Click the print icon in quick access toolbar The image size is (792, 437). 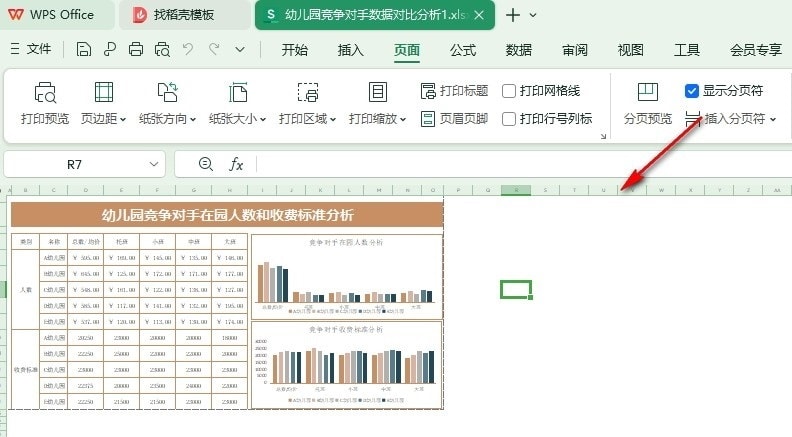(x=136, y=50)
